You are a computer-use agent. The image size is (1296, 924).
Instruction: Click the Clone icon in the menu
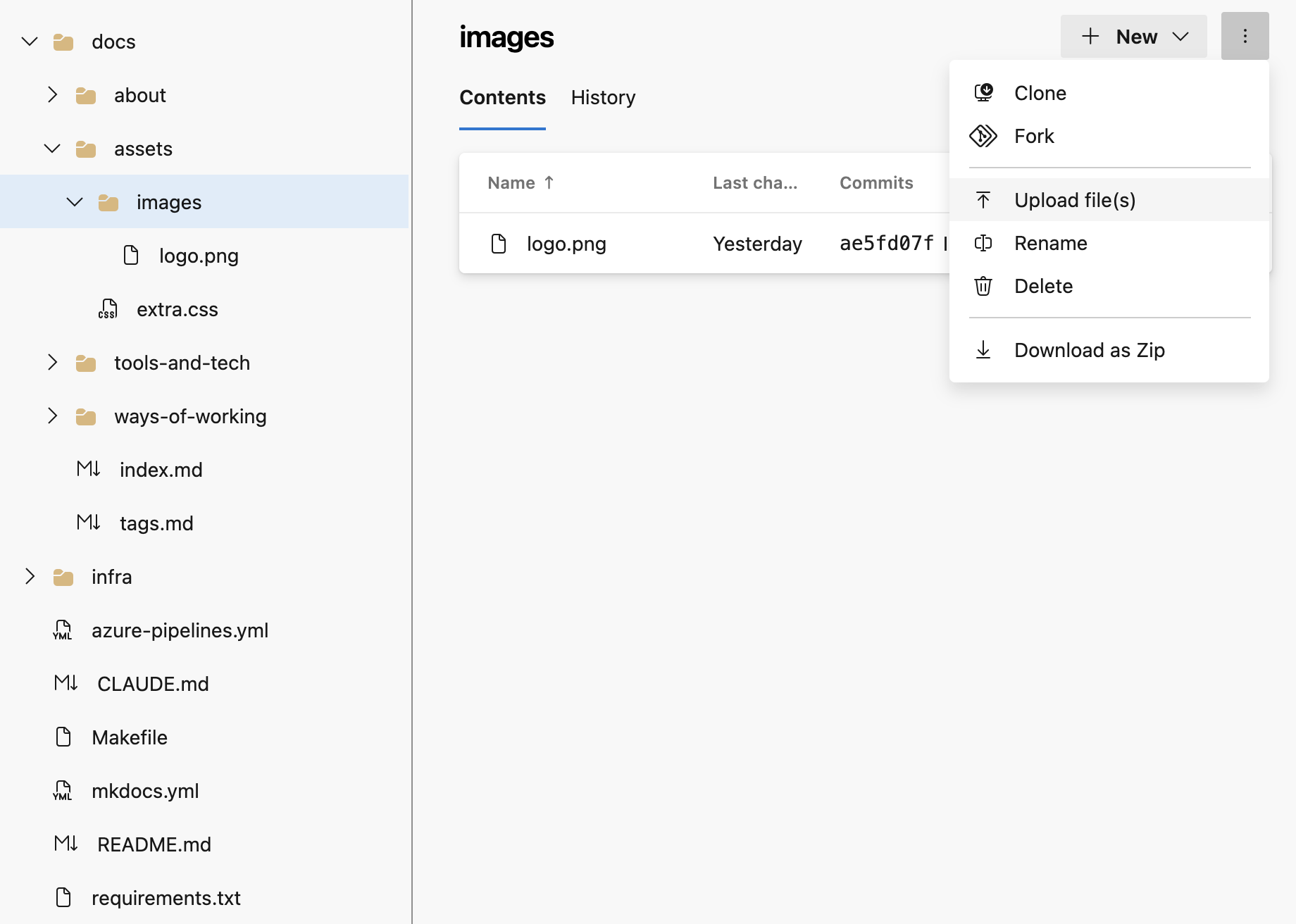click(983, 93)
